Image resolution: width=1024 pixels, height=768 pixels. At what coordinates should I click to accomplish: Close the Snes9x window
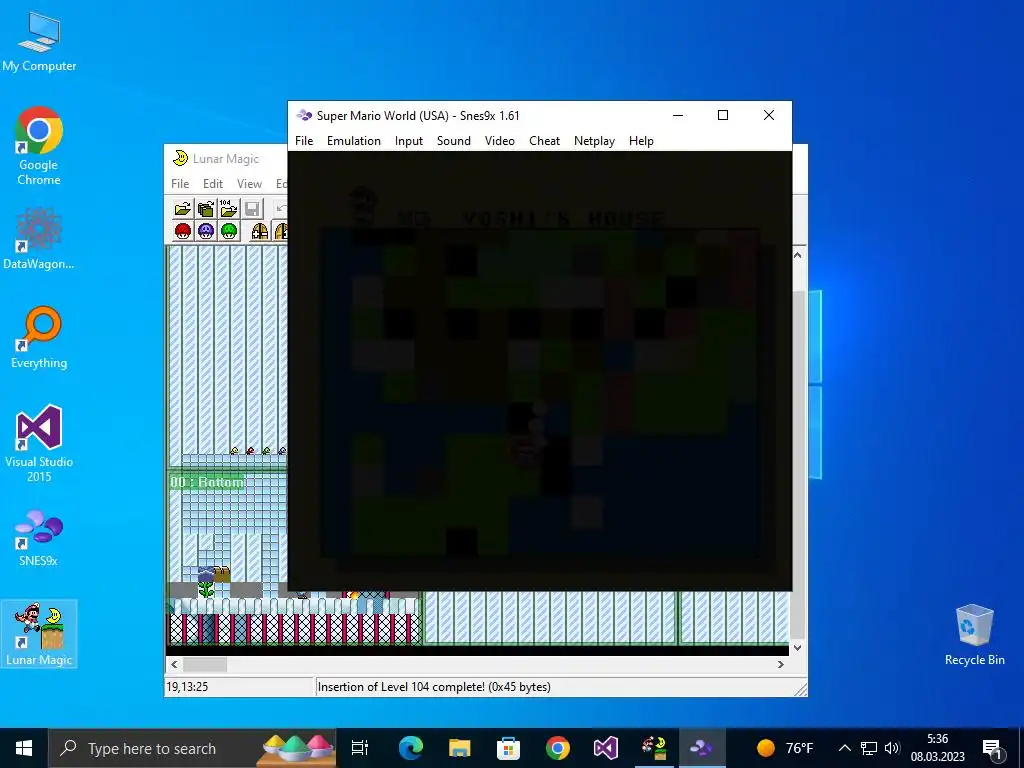[x=769, y=116]
